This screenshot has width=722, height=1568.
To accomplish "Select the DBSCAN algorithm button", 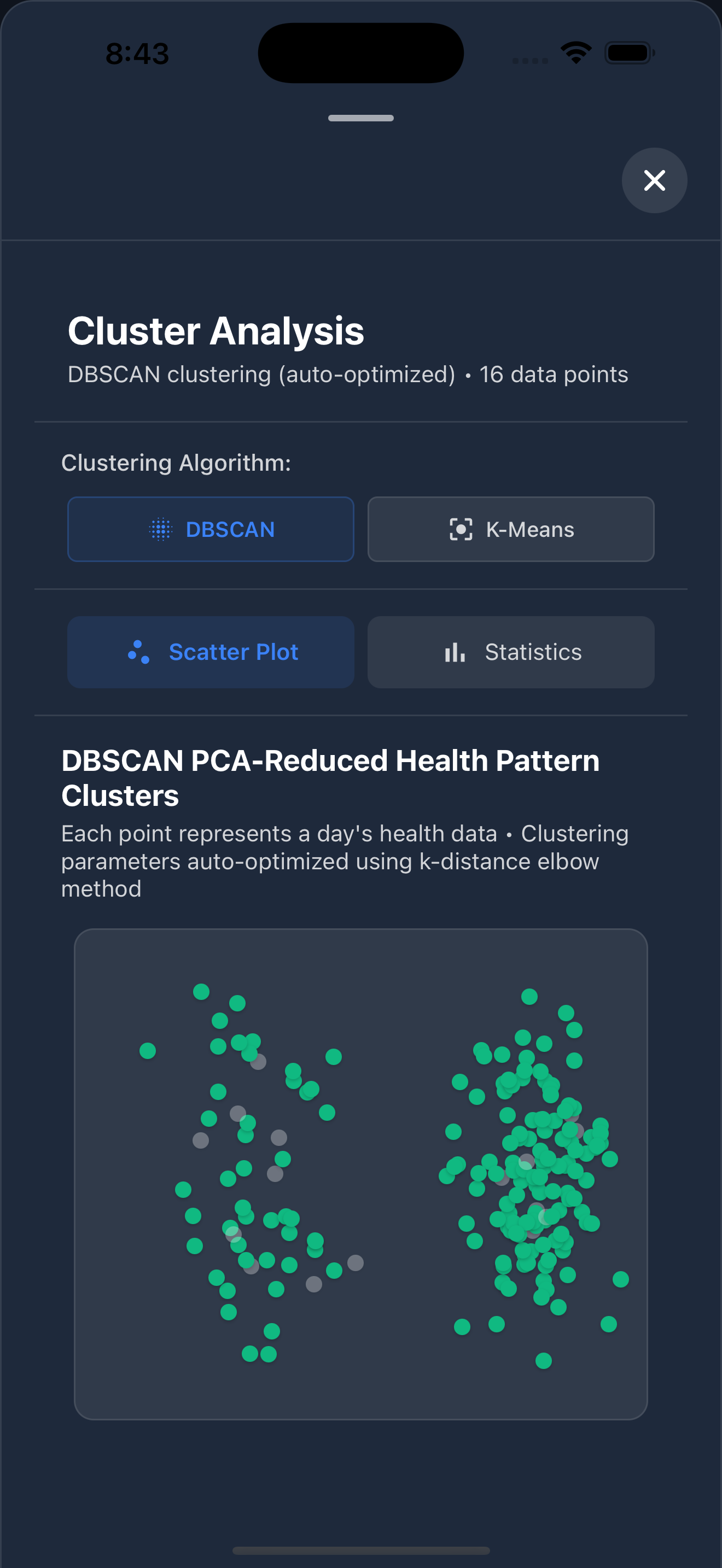I will point(211,529).
